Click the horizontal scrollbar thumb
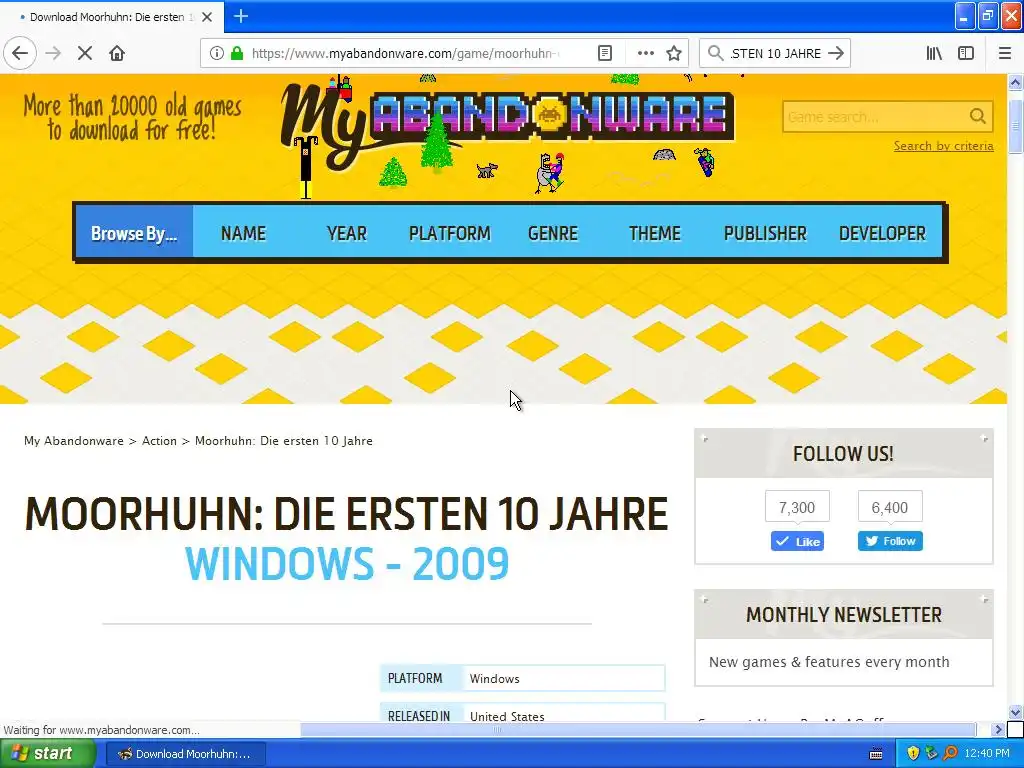The width and height of the screenshot is (1024, 768). pos(637,729)
